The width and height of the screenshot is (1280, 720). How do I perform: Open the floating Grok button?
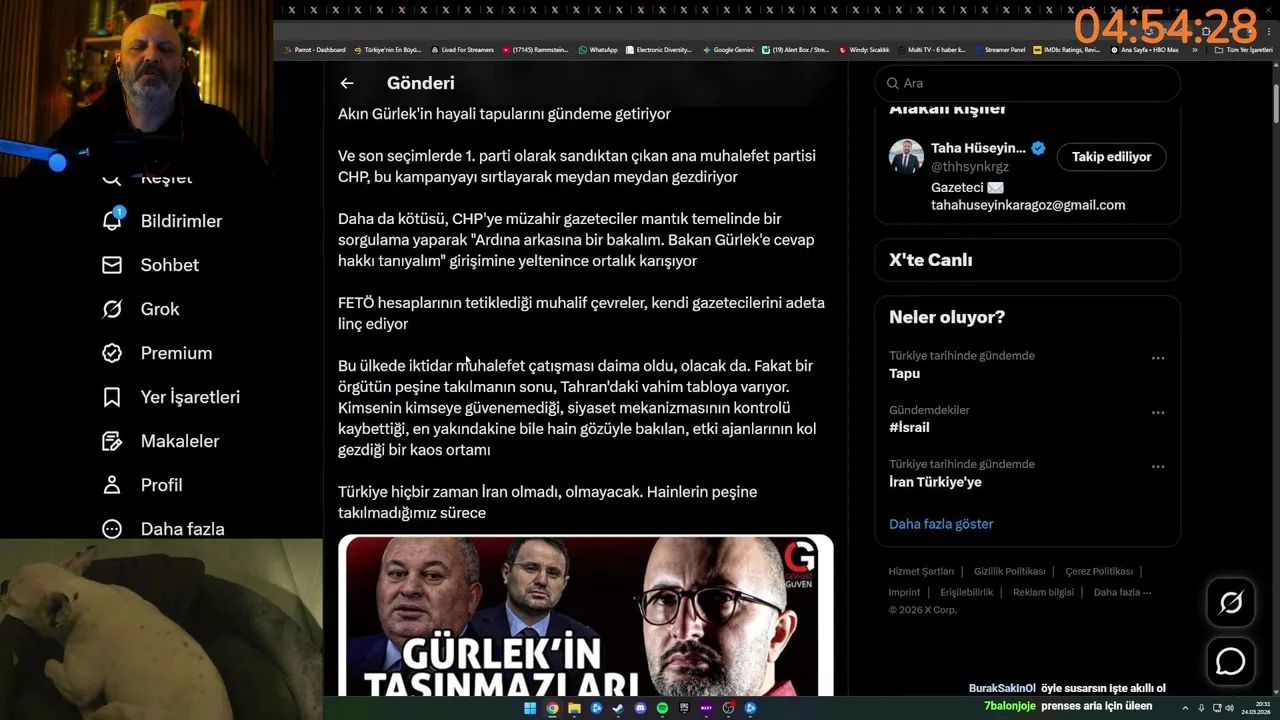(x=1231, y=602)
